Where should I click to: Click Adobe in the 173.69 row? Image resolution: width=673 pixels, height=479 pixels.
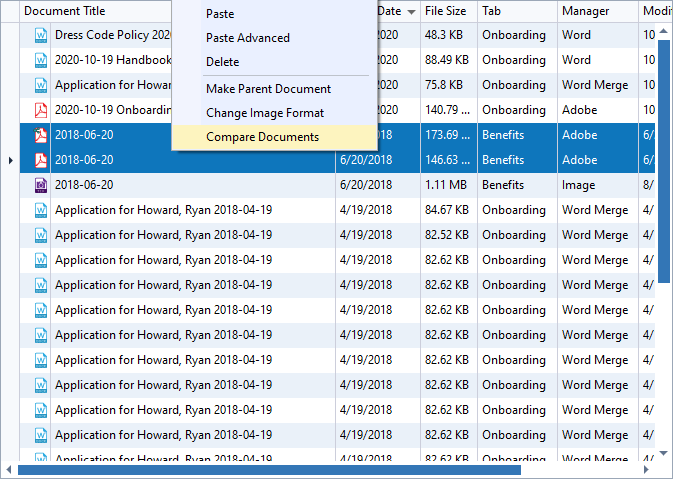coord(579,135)
